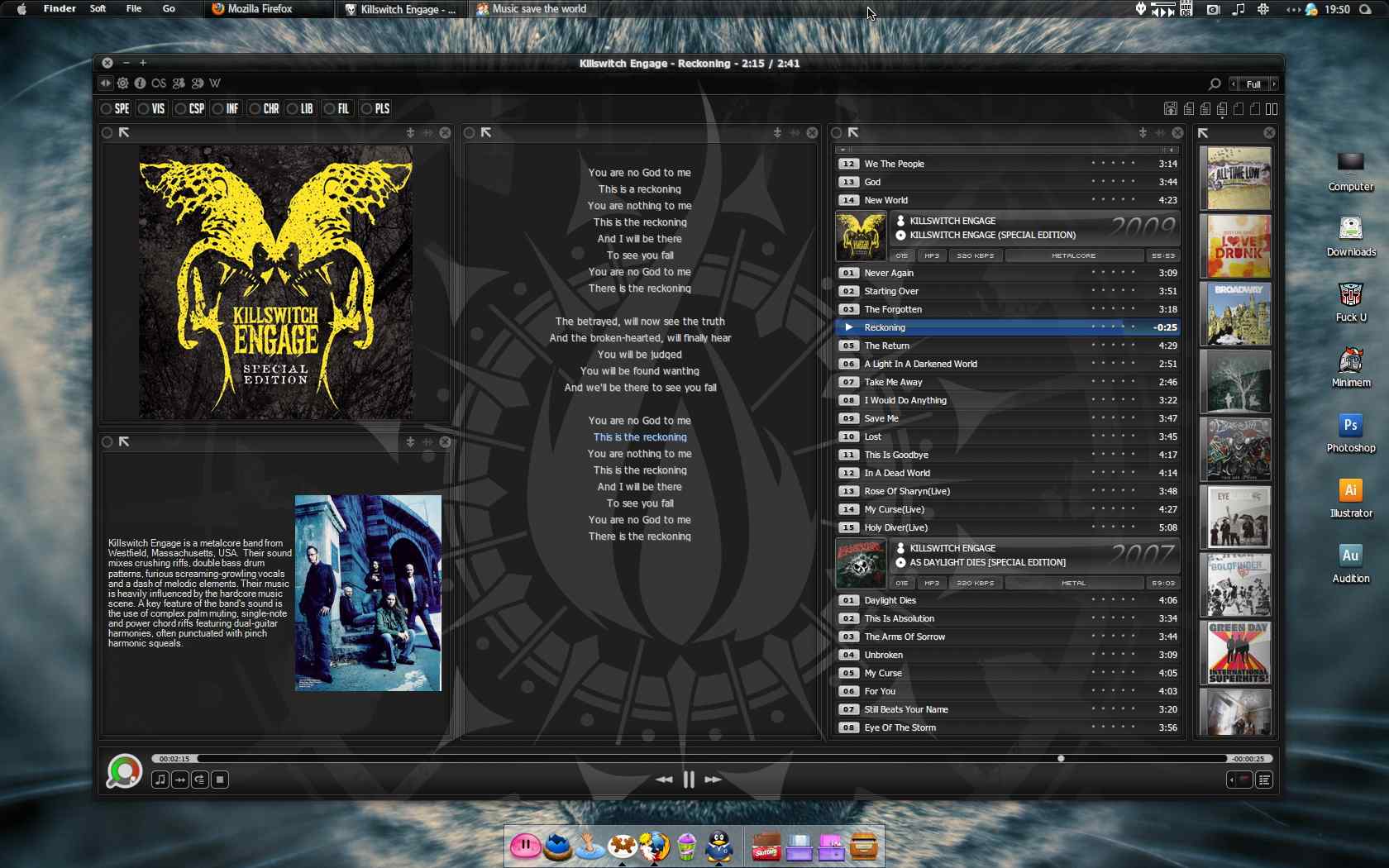The image size is (1389, 868).
Task: Open the search magnifier icon
Action: (1215, 84)
